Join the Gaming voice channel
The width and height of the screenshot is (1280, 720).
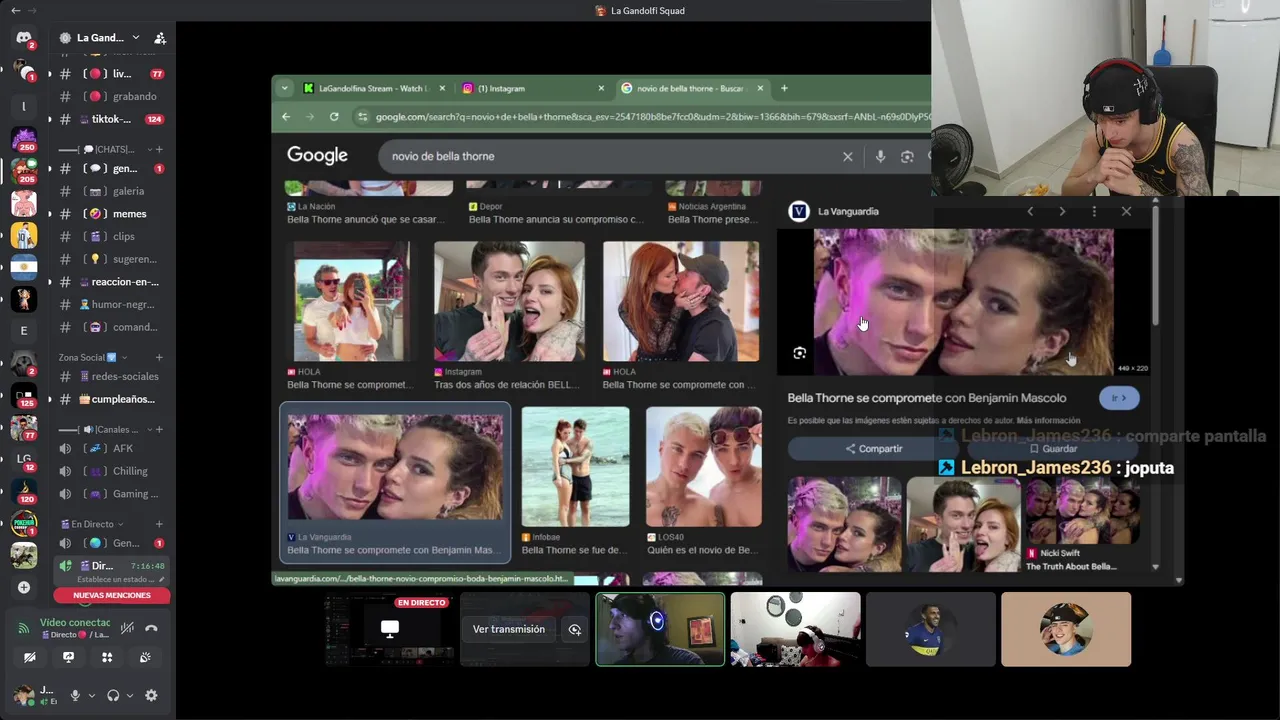pos(111,493)
